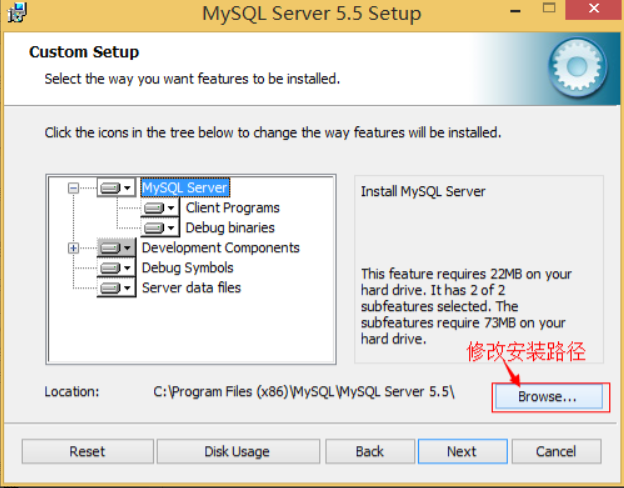Viewport: 624px width, 488px height.
Task: Click the Debug Symbols feature drive icon
Action: [x=110, y=268]
